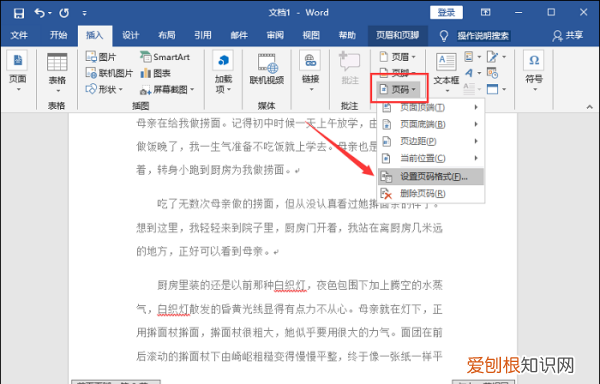Switch to the 邮件 tab
Viewport: 600px width, 384px height.
tap(239, 35)
